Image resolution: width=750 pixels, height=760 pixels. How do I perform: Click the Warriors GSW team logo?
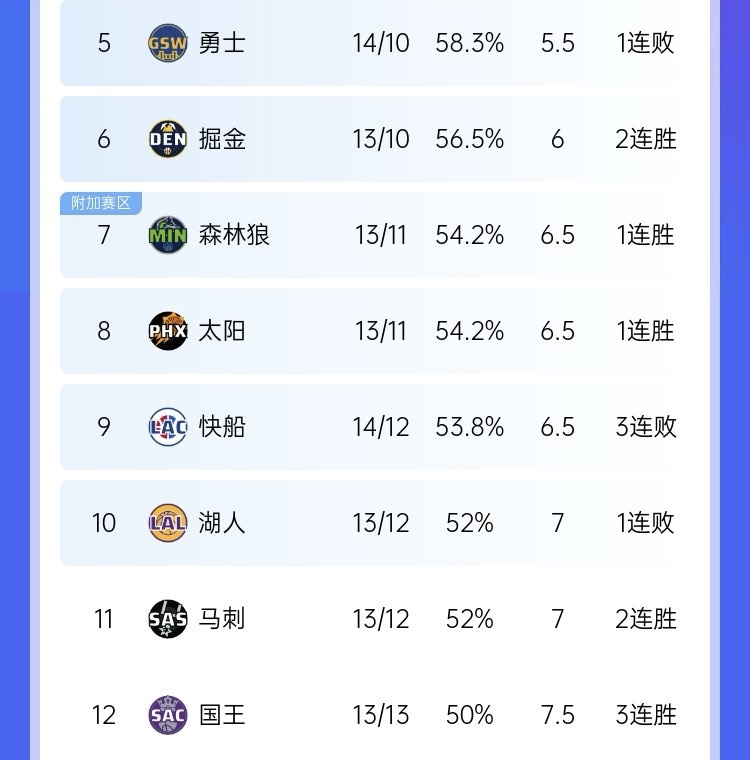tap(168, 43)
